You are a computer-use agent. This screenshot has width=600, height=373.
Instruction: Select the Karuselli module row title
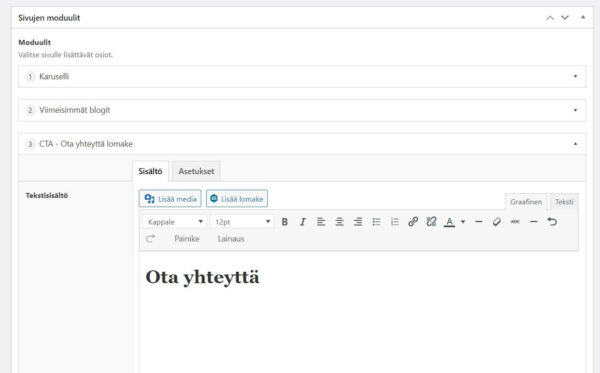[54, 77]
